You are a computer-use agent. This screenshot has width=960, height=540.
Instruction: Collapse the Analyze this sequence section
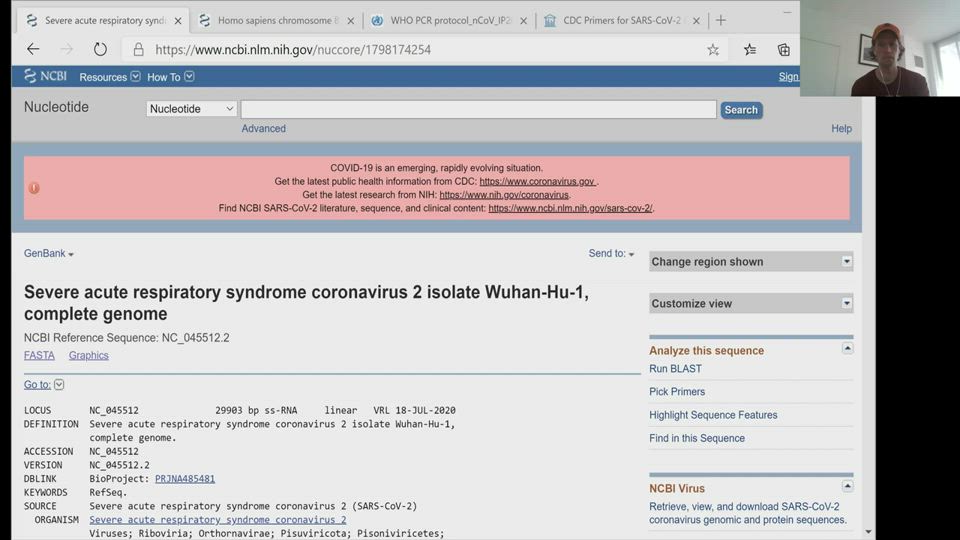(x=847, y=349)
